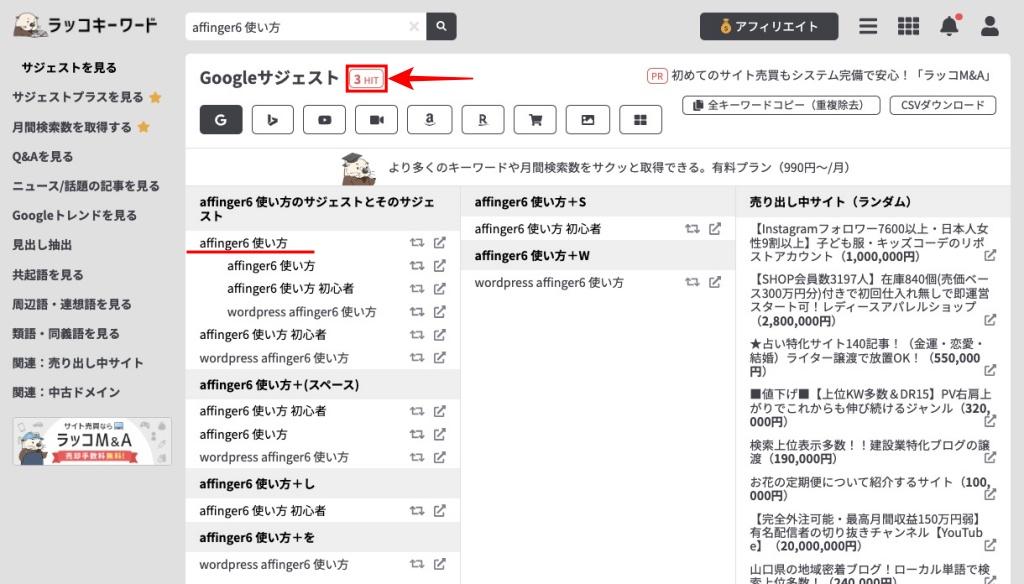This screenshot has height=584, width=1024.
Task: Re-search icon for affinger6 使い方 in +S section
Action: 692,229
